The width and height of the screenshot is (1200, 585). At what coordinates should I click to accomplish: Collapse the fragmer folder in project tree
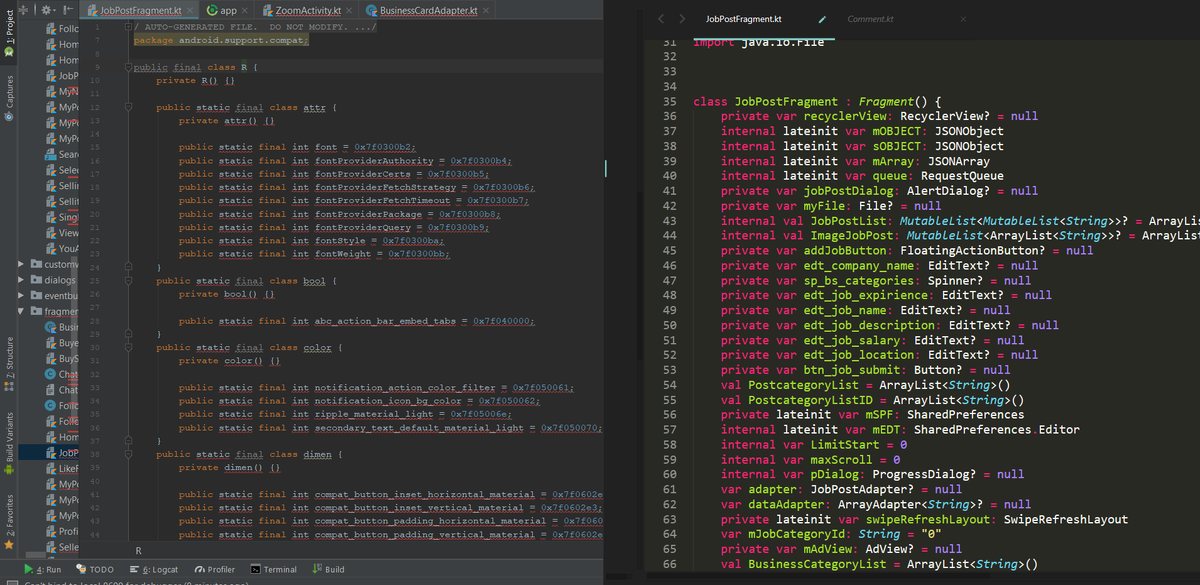click(x=23, y=312)
